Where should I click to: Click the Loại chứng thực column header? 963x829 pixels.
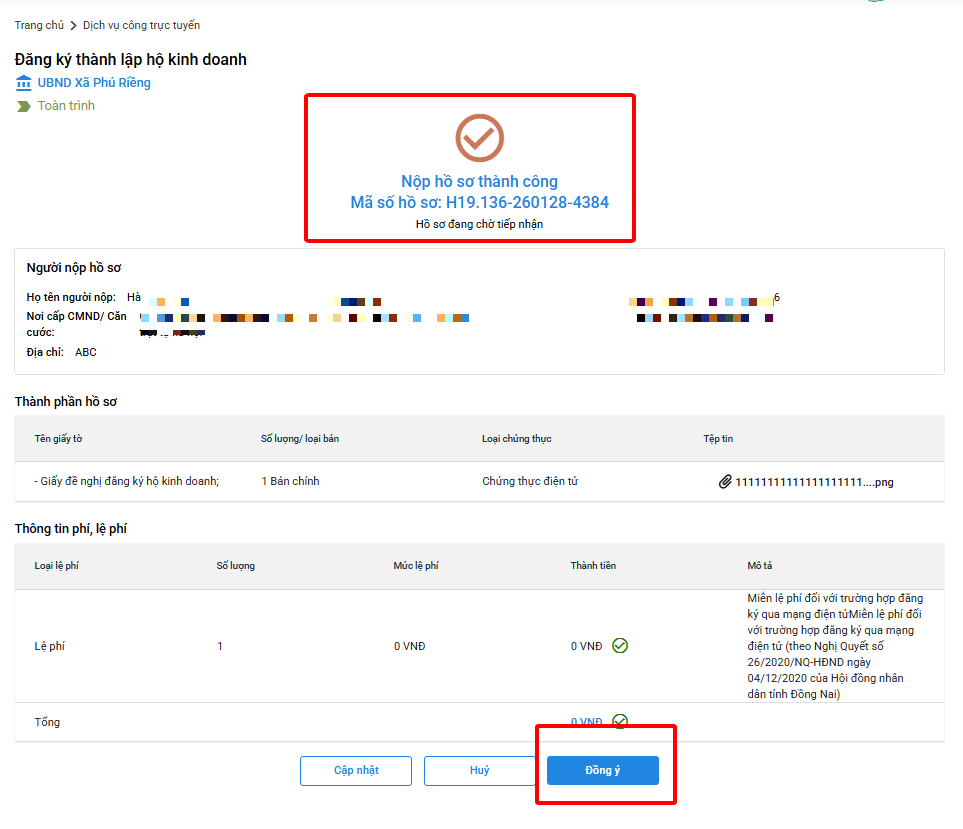(516, 439)
